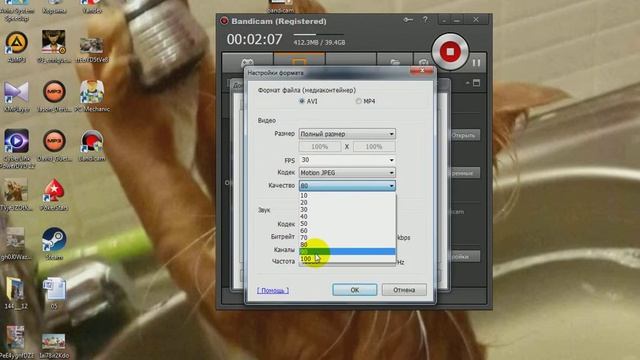Cancel with the Отмена button
This screenshot has height=360, width=640.
404,290
